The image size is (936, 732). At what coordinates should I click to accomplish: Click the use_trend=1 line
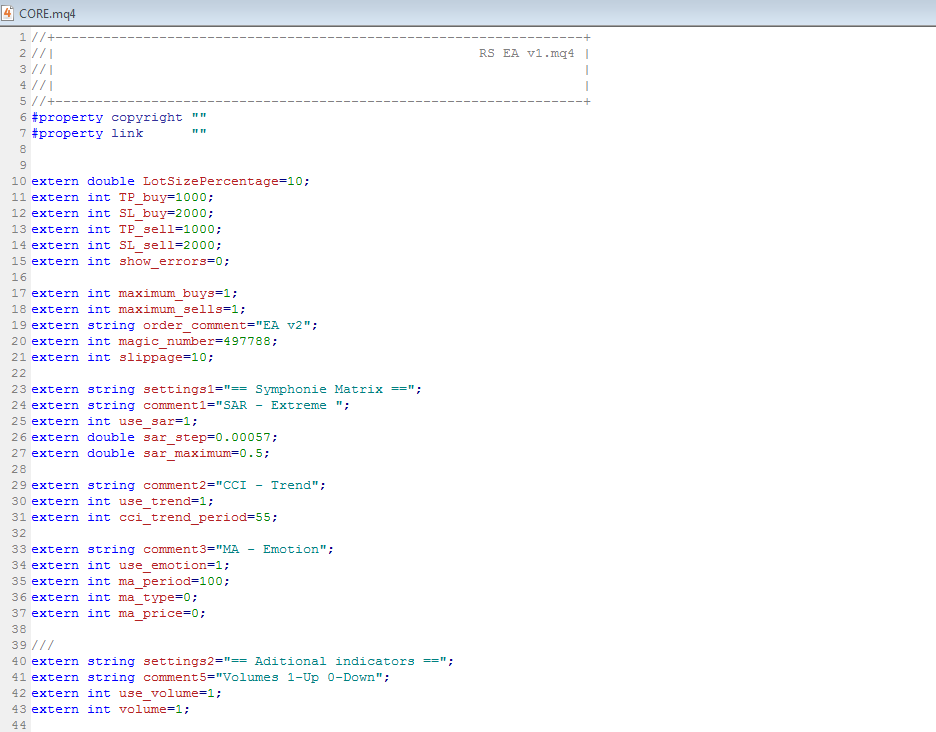click(122, 502)
